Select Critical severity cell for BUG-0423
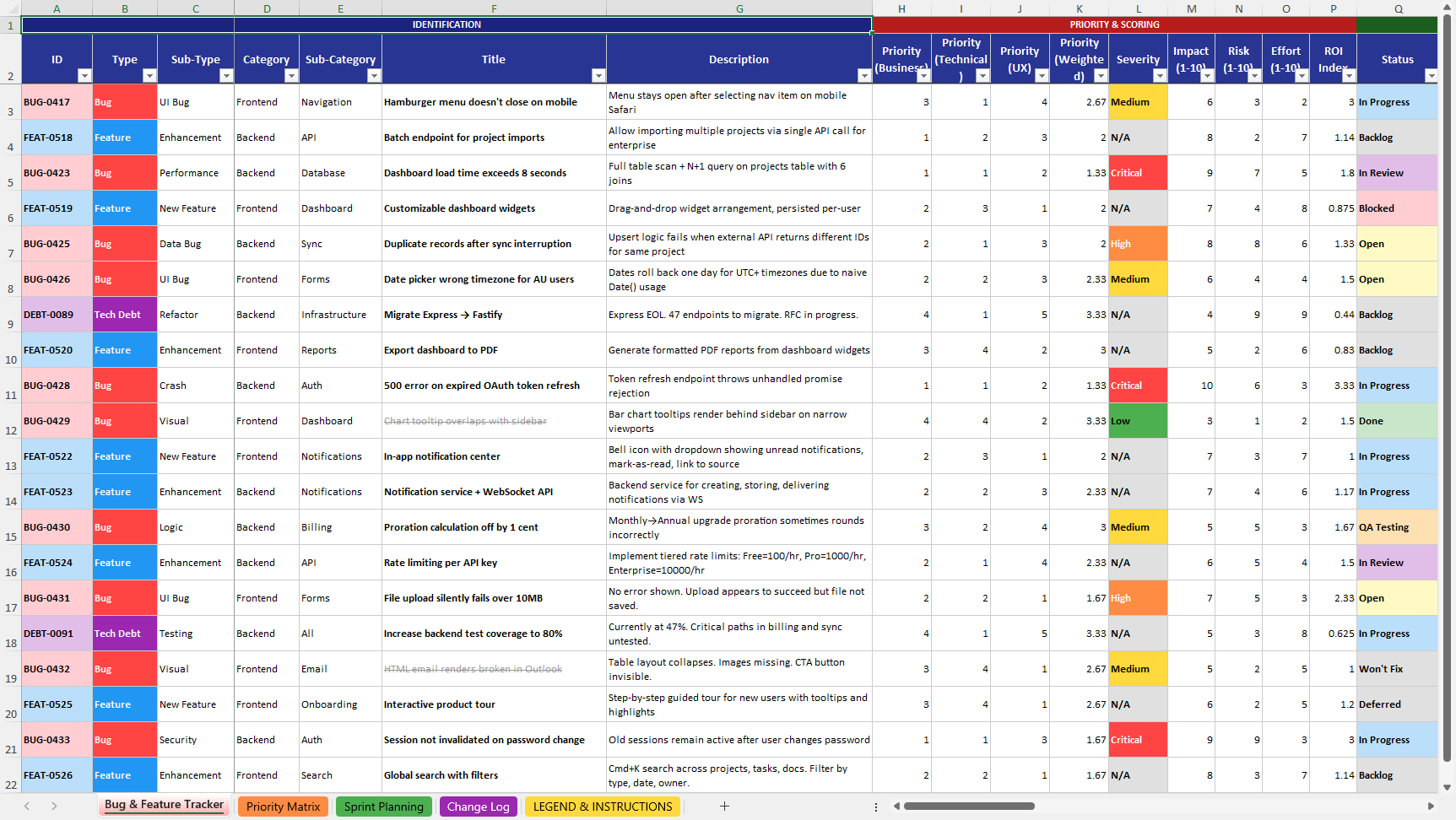The width and height of the screenshot is (1456, 820). [1138, 173]
